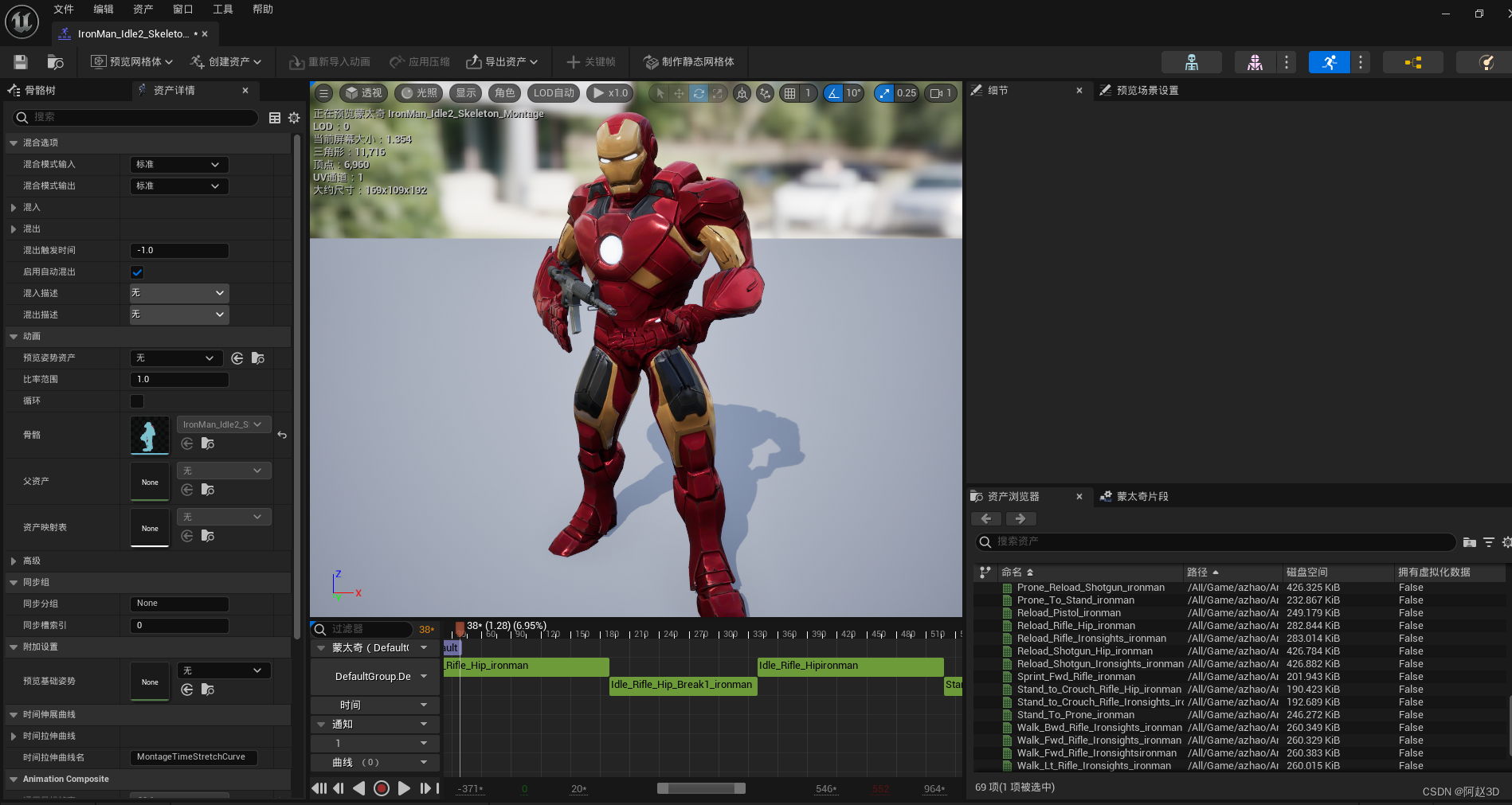Reset skeleton property to default arrow
Screen dimensions: 1512x805
point(282,435)
